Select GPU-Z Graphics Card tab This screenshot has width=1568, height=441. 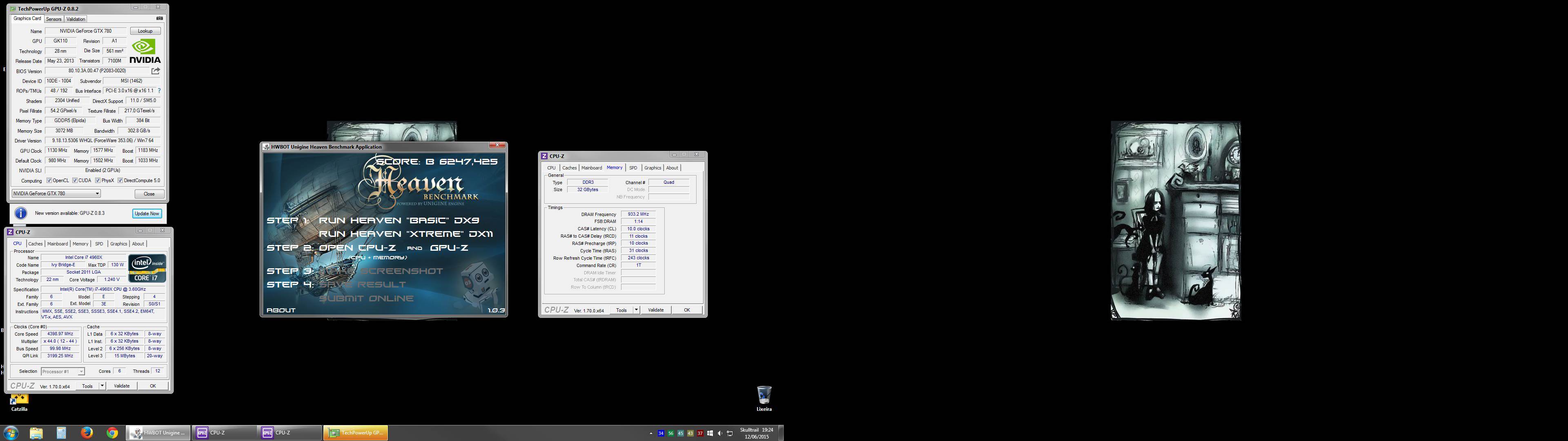pyautogui.click(x=27, y=18)
